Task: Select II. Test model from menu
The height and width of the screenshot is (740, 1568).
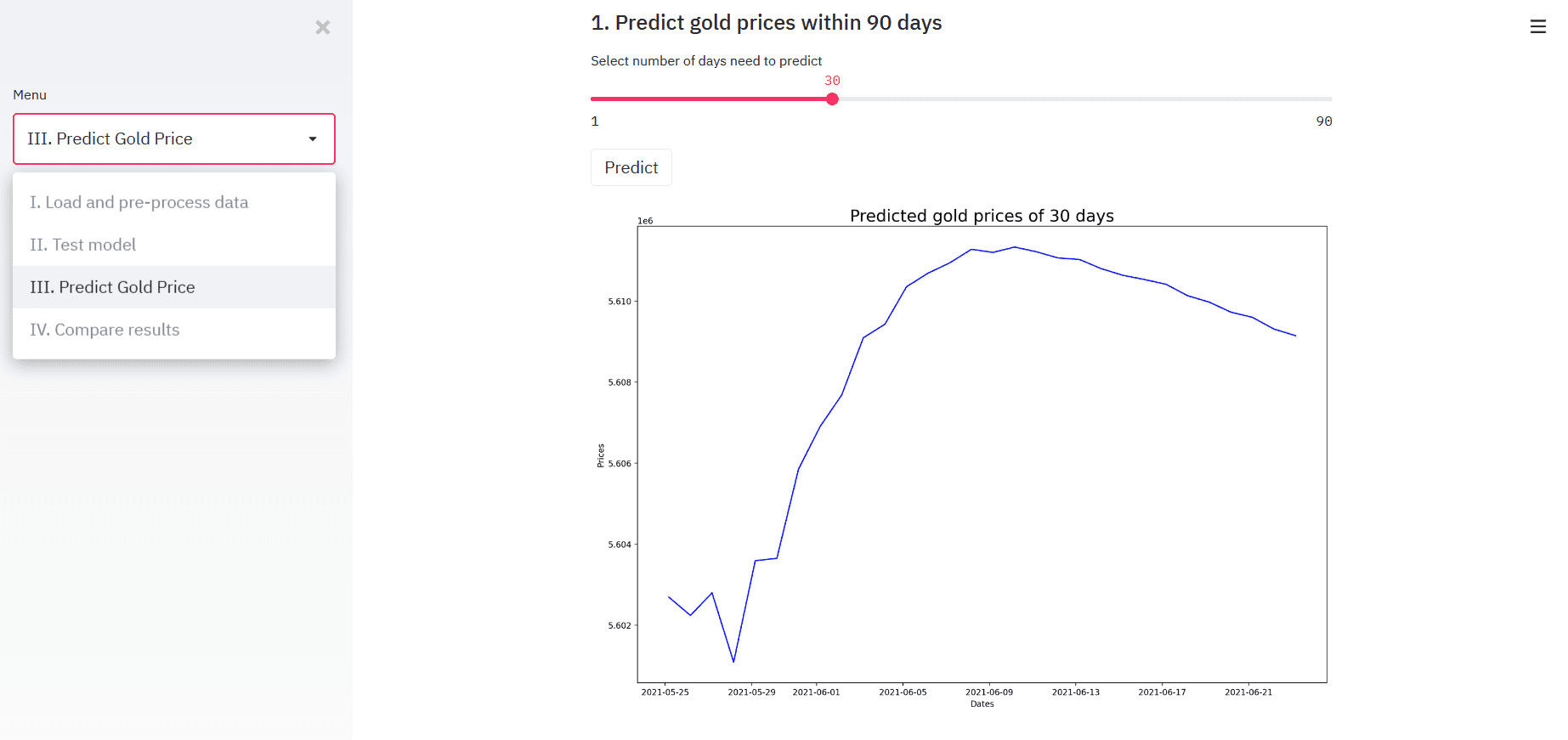Action: (x=82, y=245)
